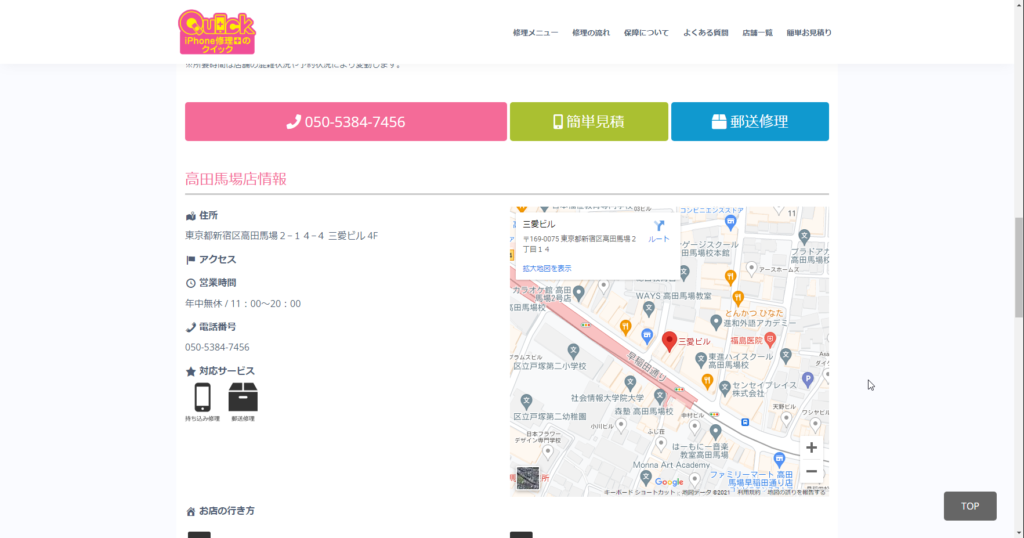Image resolution: width=1024 pixels, height=538 pixels.
Task: Click the キーボード ショートカット map link
Action: 639,492
